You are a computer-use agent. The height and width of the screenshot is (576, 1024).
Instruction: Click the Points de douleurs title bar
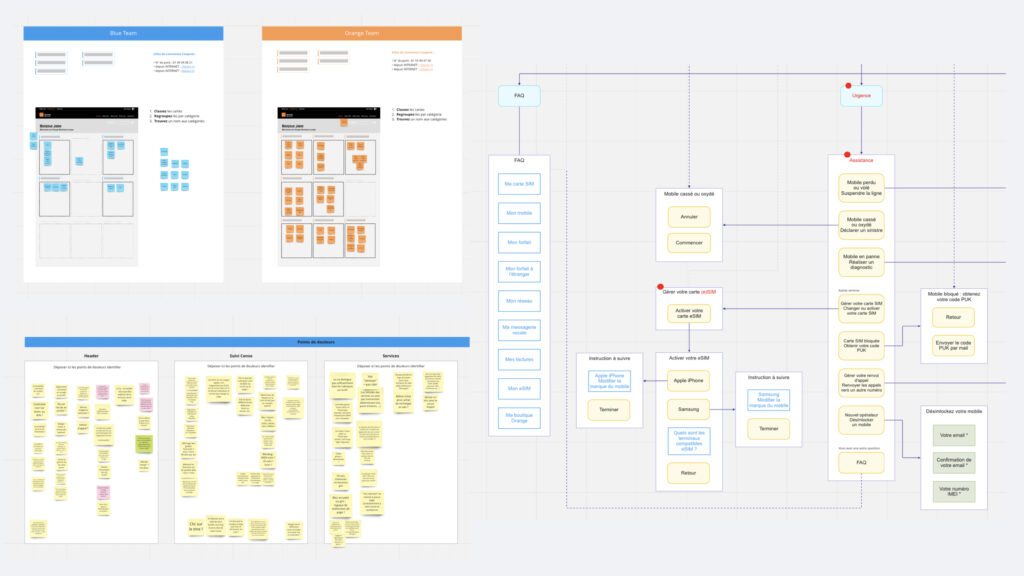(247, 342)
